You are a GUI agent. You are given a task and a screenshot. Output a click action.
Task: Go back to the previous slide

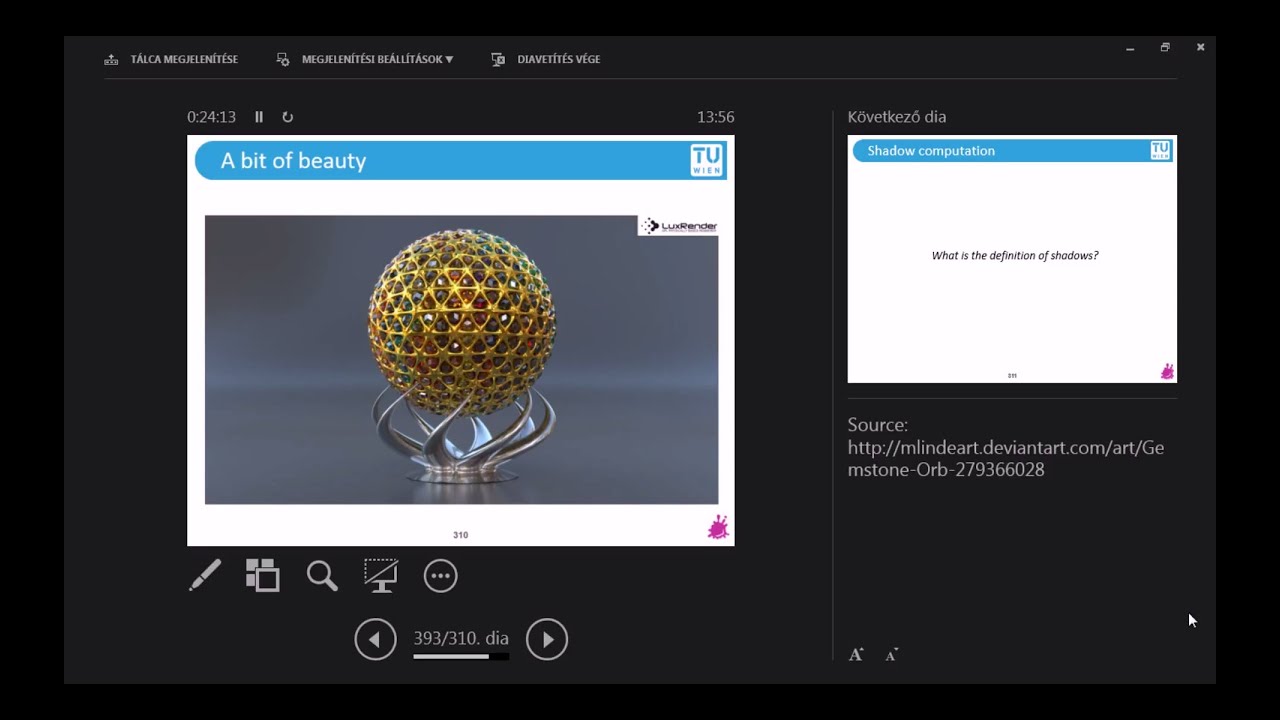(376, 639)
